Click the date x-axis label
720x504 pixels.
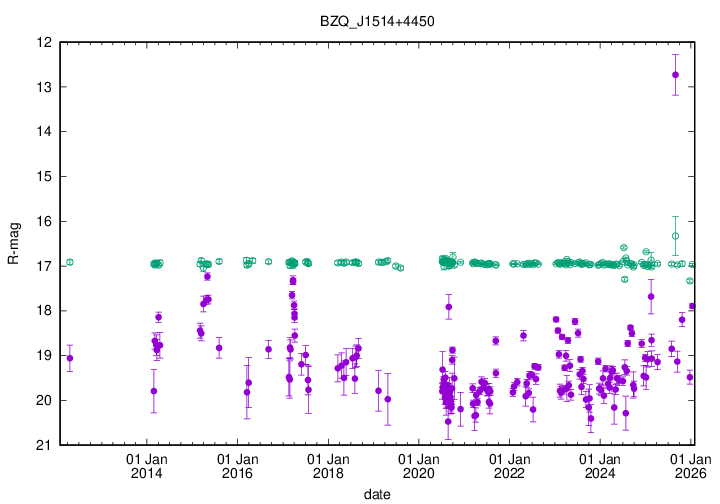tap(377, 494)
